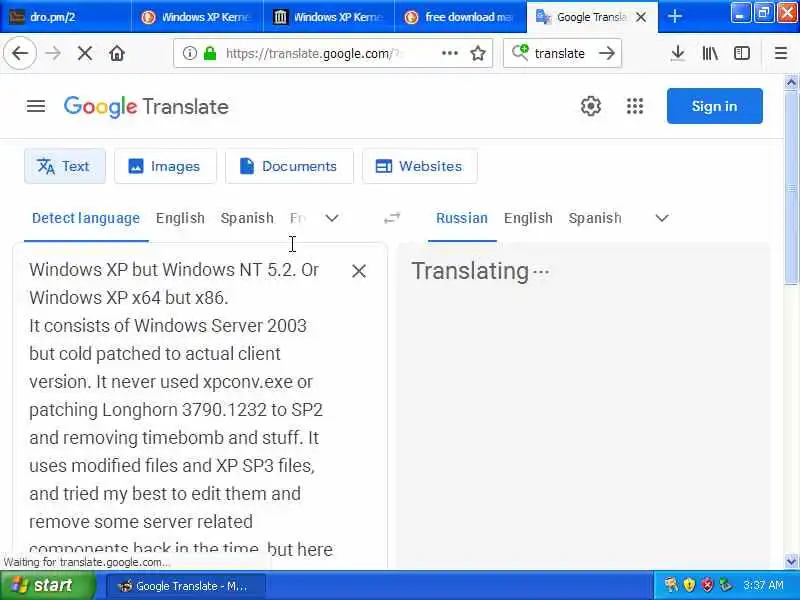
Task: Click the green padlock security icon
Action: pyautogui.click(x=210, y=53)
